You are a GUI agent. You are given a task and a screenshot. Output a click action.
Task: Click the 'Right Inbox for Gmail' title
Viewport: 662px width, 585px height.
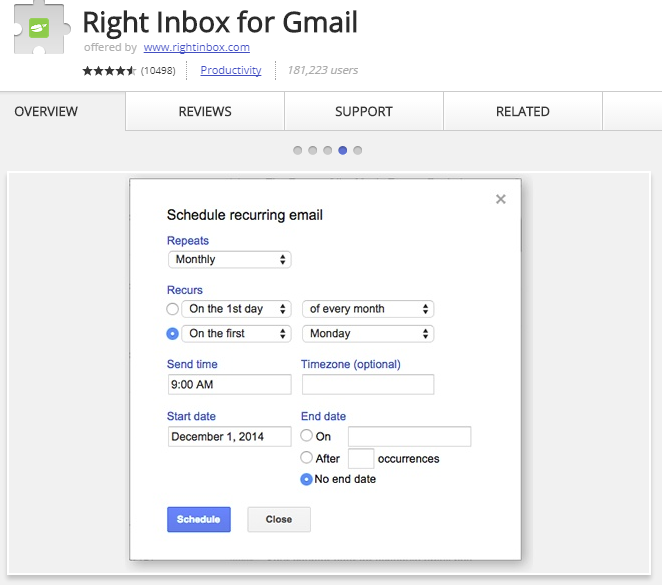click(220, 22)
